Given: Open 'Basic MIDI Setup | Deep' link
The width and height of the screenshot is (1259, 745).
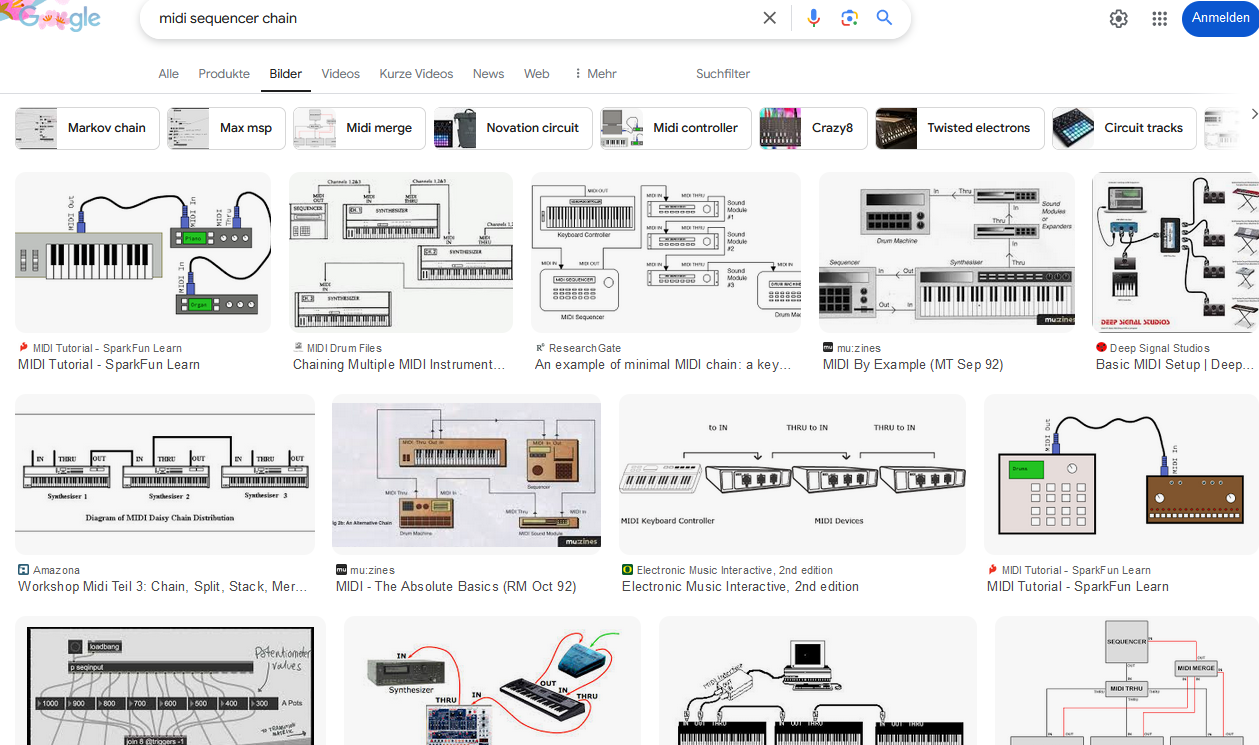Looking at the screenshot, I should tap(1175, 365).
